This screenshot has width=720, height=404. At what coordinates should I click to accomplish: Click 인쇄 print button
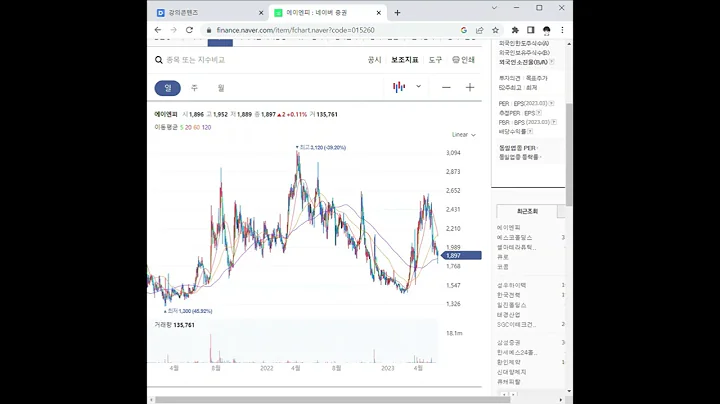coord(463,60)
